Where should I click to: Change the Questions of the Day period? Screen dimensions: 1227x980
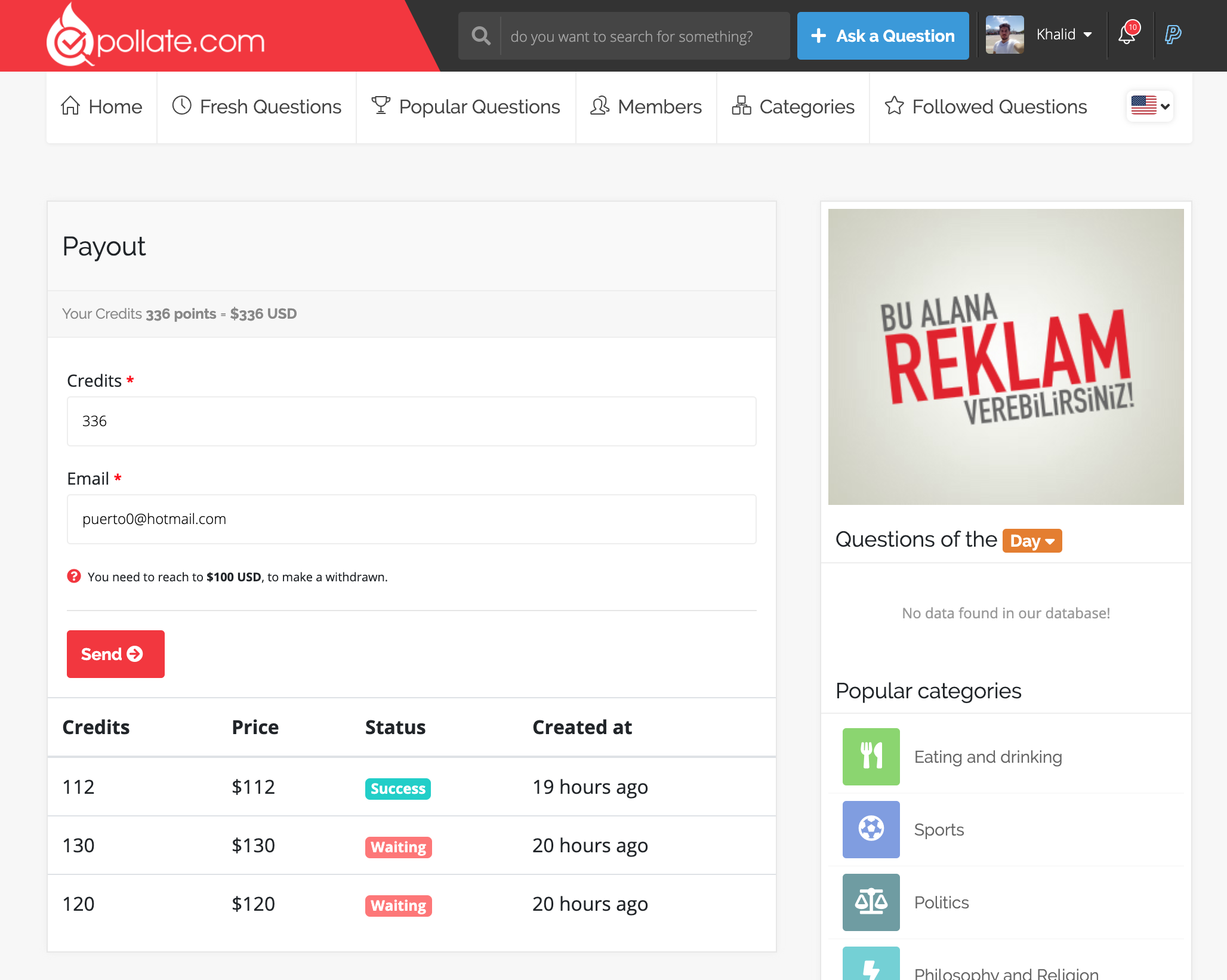coord(1032,541)
